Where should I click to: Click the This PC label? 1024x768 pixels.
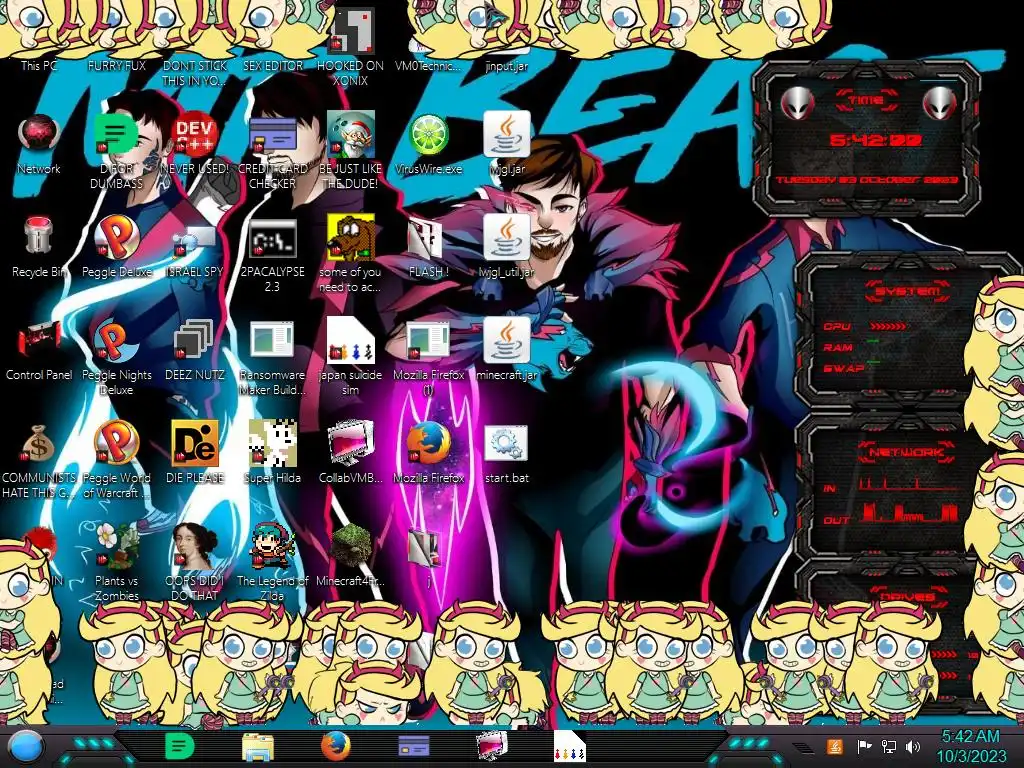pyautogui.click(x=39, y=66)
